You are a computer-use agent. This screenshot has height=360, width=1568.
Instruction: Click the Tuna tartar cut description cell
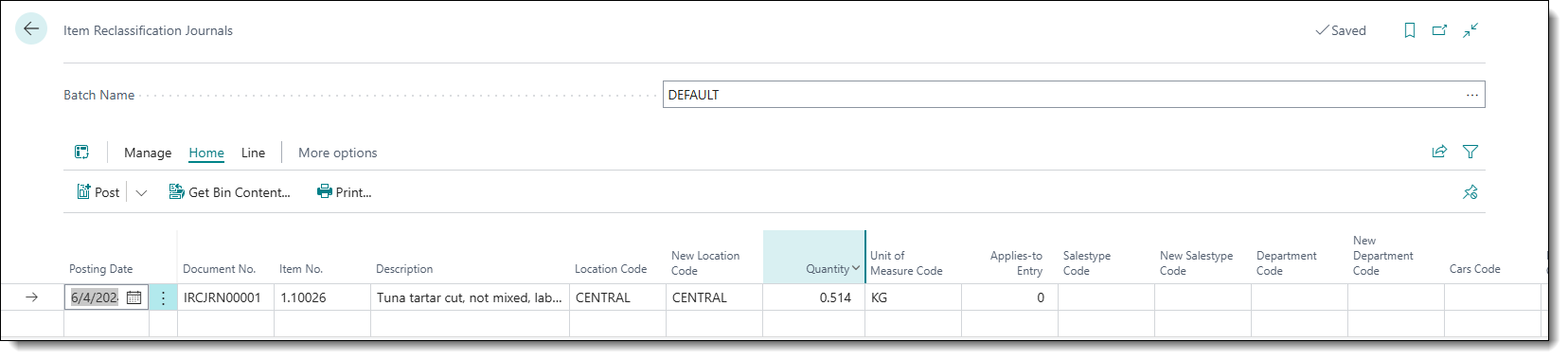(x=470, y=297)
